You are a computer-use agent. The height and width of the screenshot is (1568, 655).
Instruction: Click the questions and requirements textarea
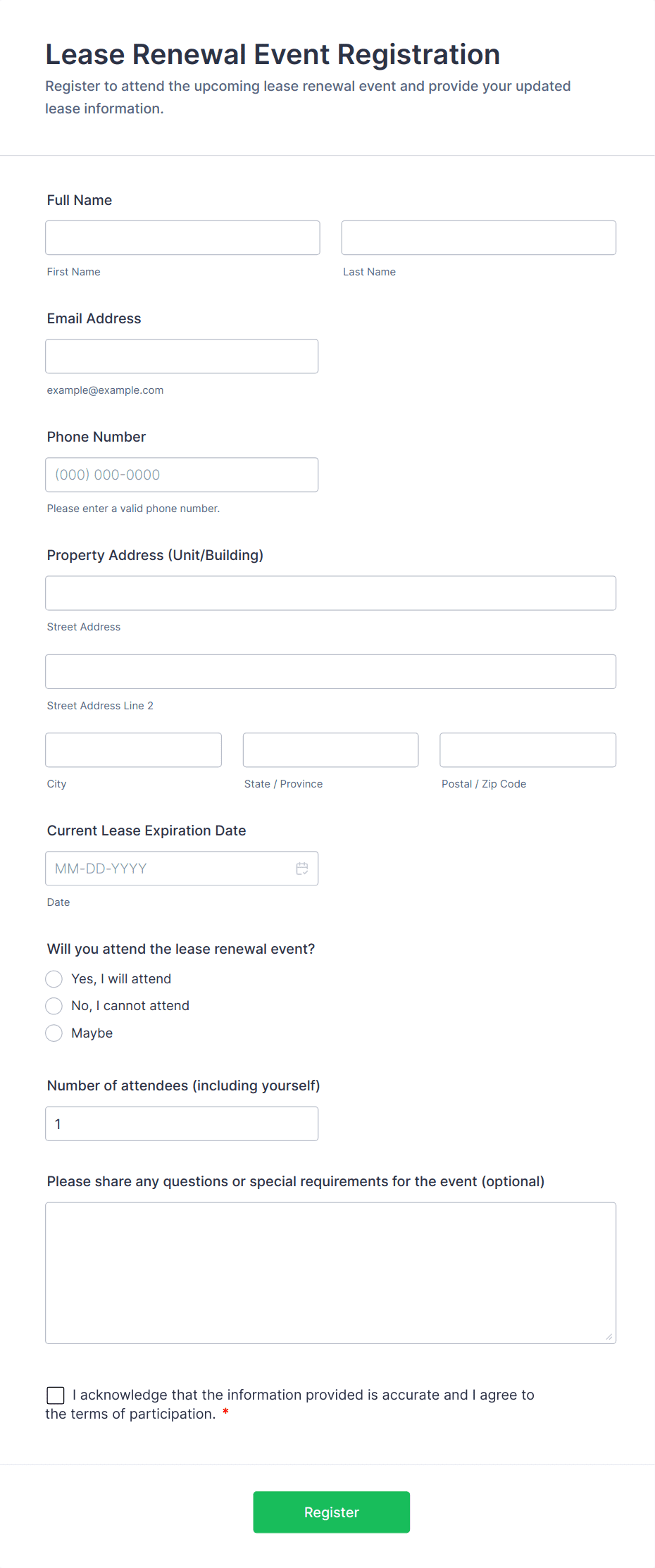click(x=330, y=1273)
